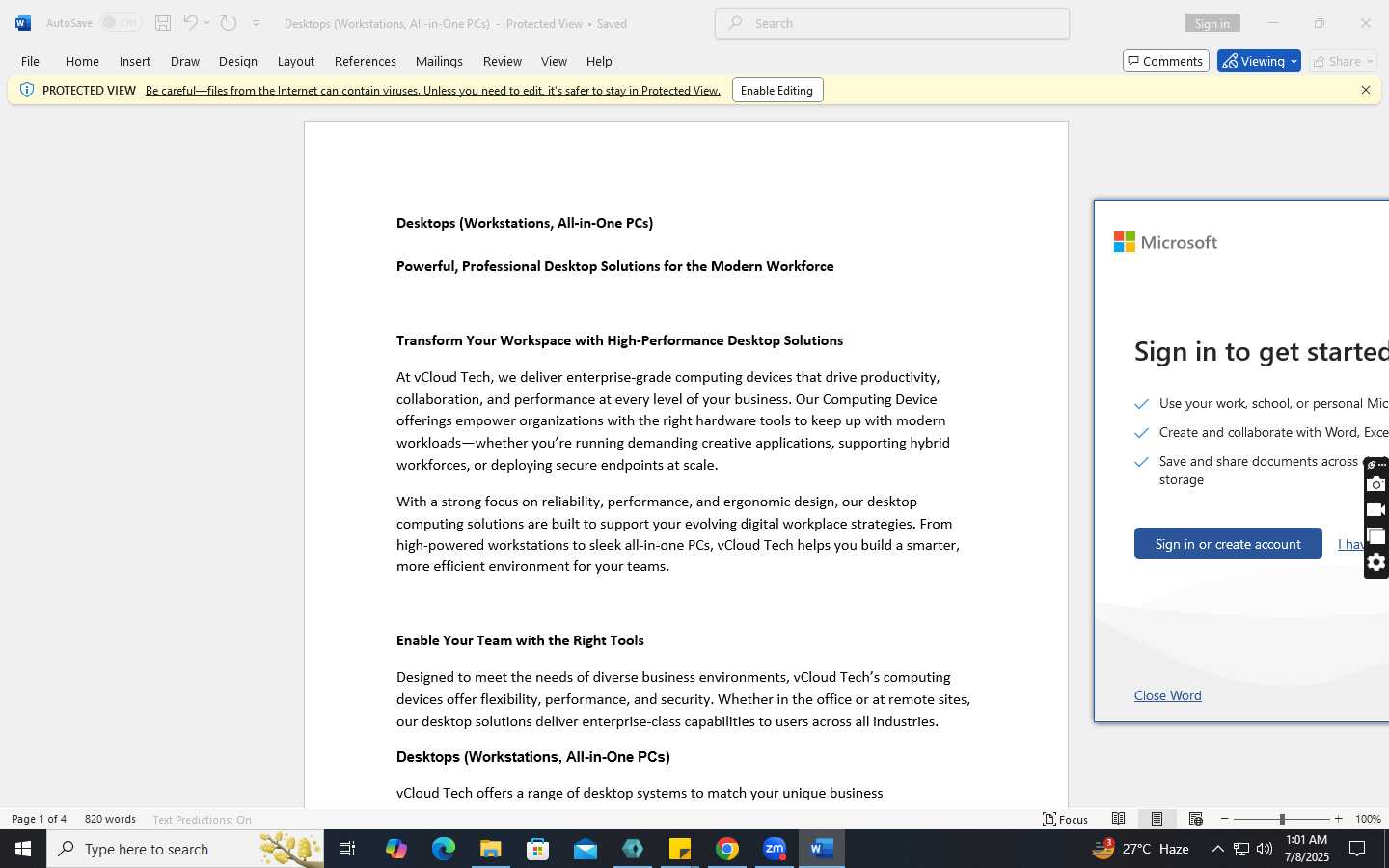Open Zoom from the taskbar
The width and height of the screenshot is (1389, 868).
click(x=775, y=849)
